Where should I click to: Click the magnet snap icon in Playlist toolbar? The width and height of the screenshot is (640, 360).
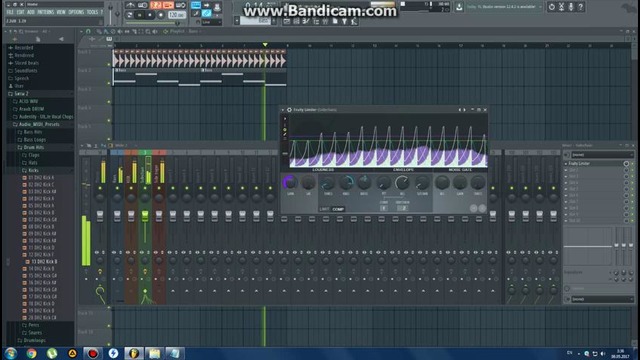(x=88, y=31)
